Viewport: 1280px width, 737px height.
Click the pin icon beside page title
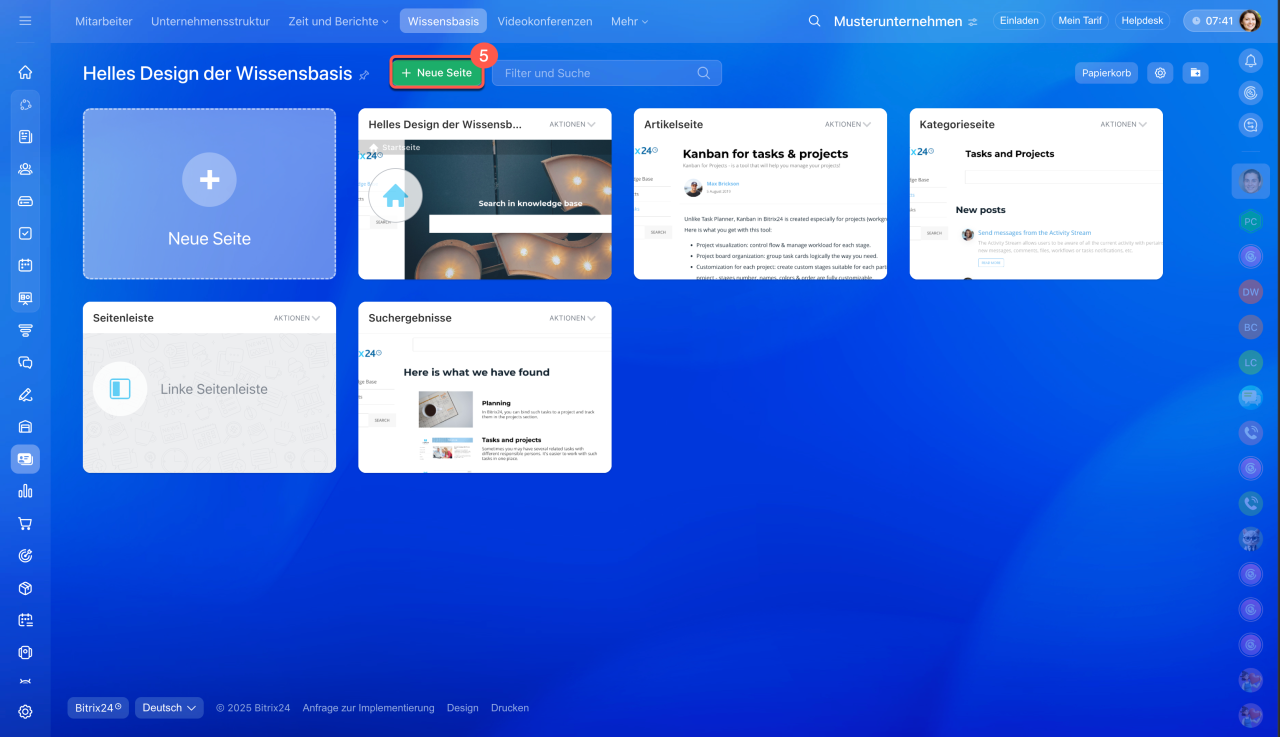364,75
